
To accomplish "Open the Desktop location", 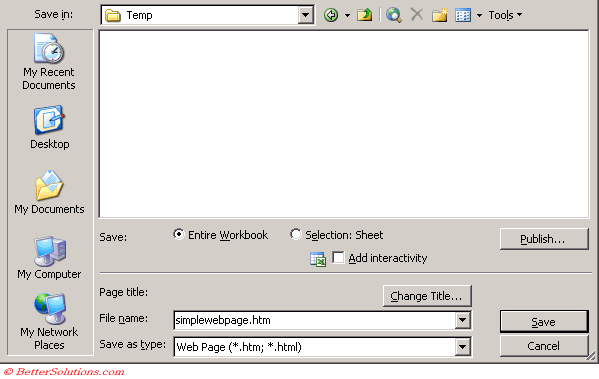I will click(x=50, y=128).
